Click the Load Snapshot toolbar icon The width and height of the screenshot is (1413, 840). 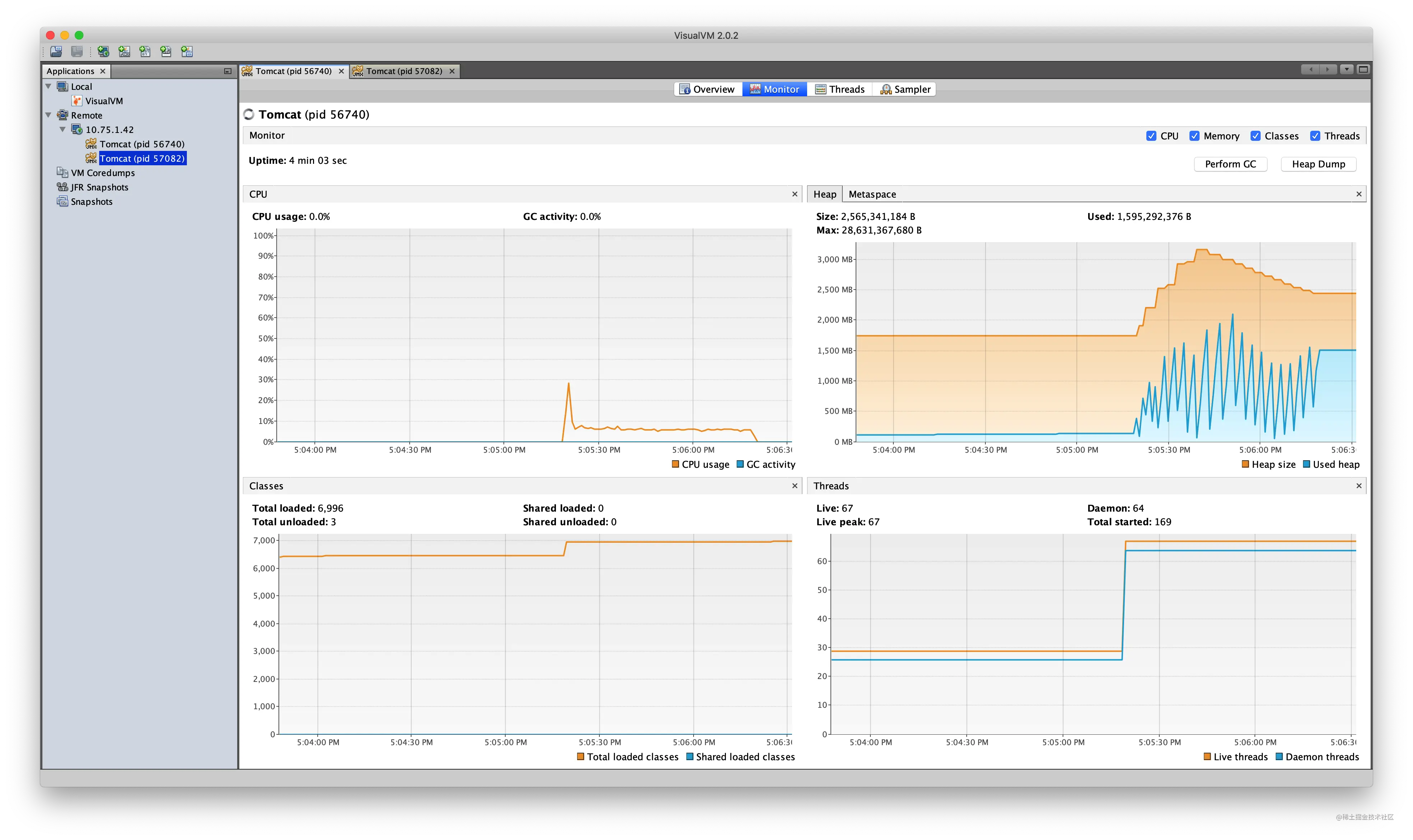pyautogui.click(x=56, y=51)
